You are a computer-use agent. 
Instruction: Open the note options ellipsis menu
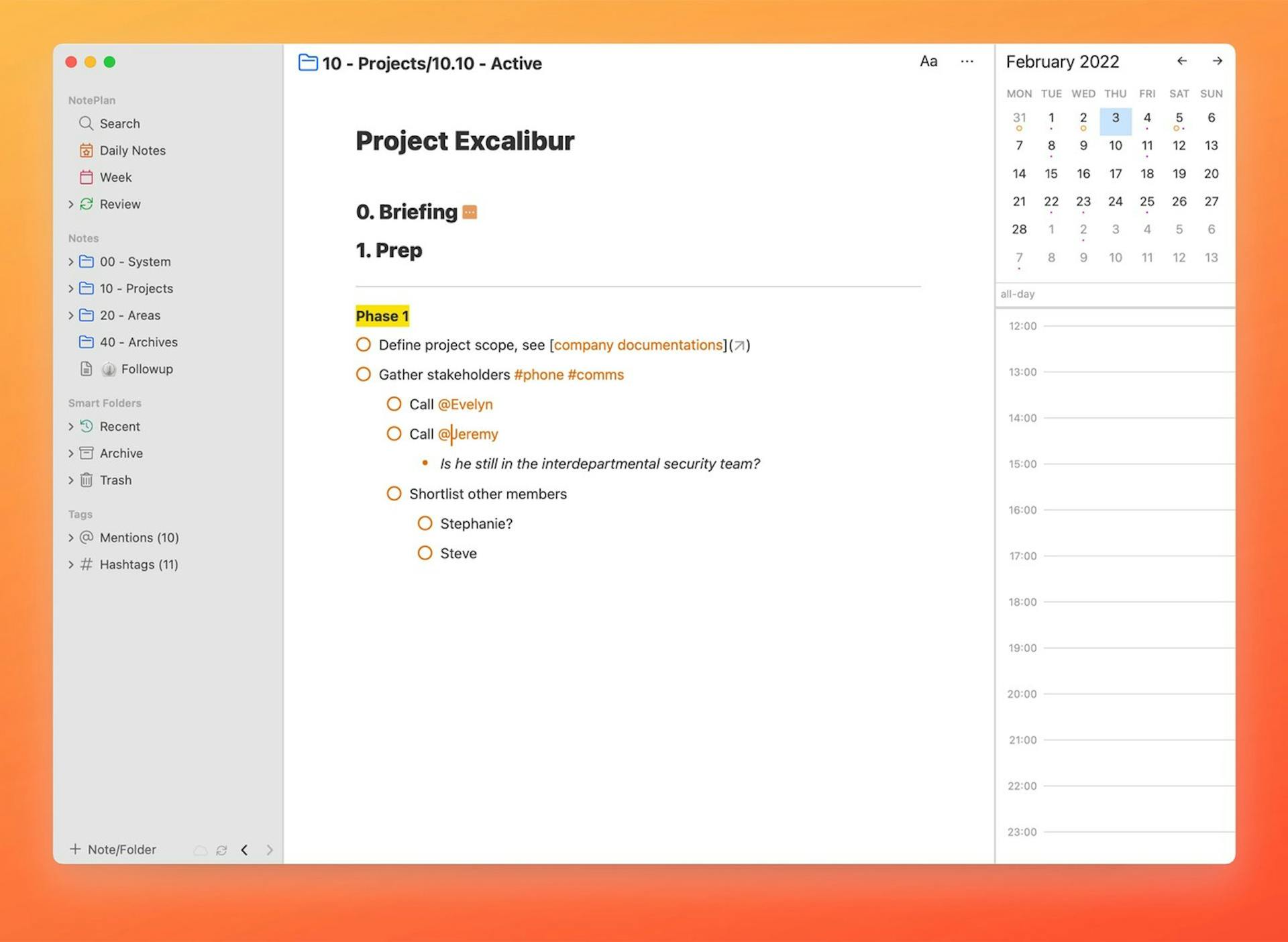(967, 62)
